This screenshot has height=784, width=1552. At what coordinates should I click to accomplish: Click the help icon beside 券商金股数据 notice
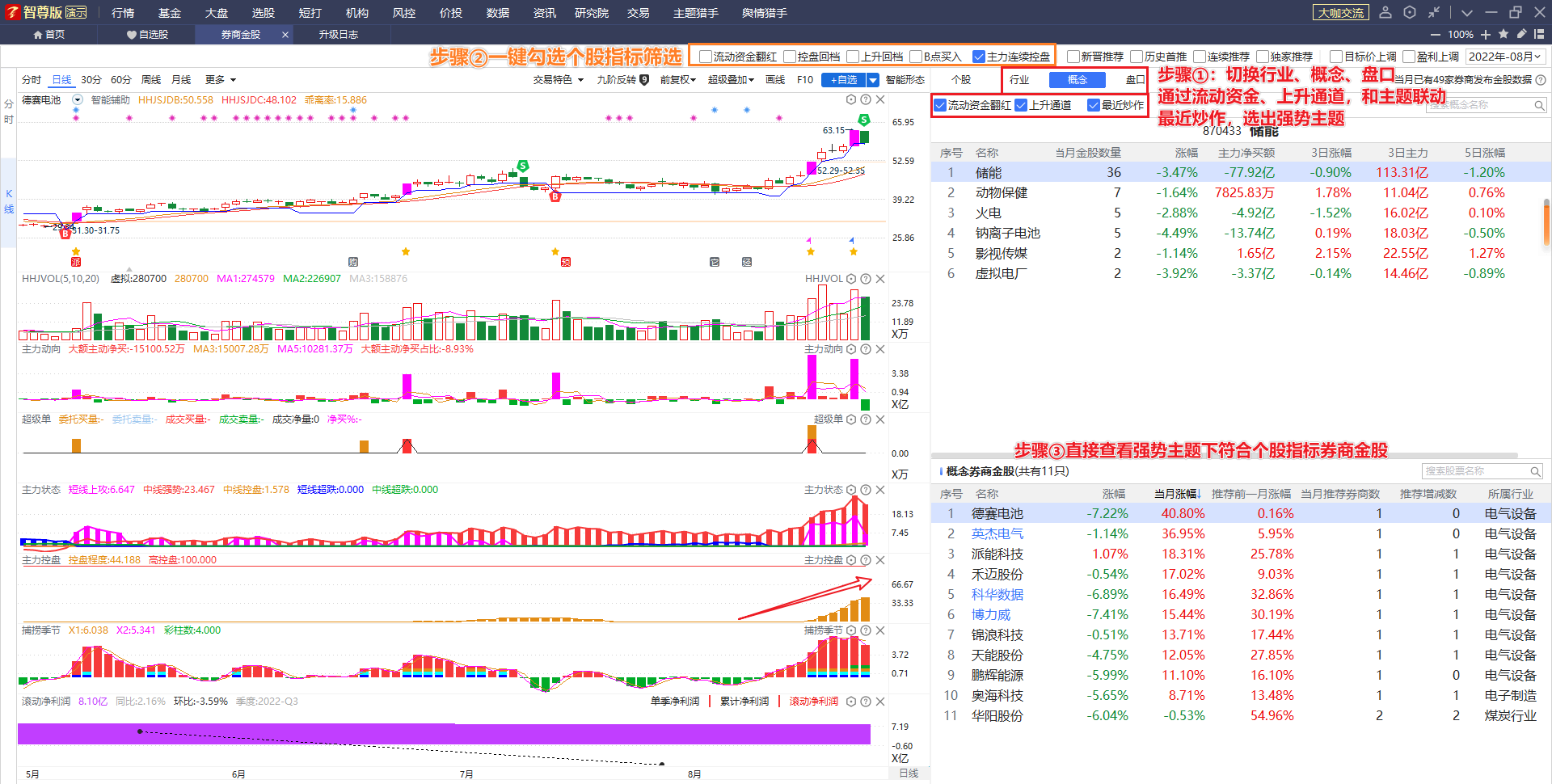click(x=1541, y=80)
